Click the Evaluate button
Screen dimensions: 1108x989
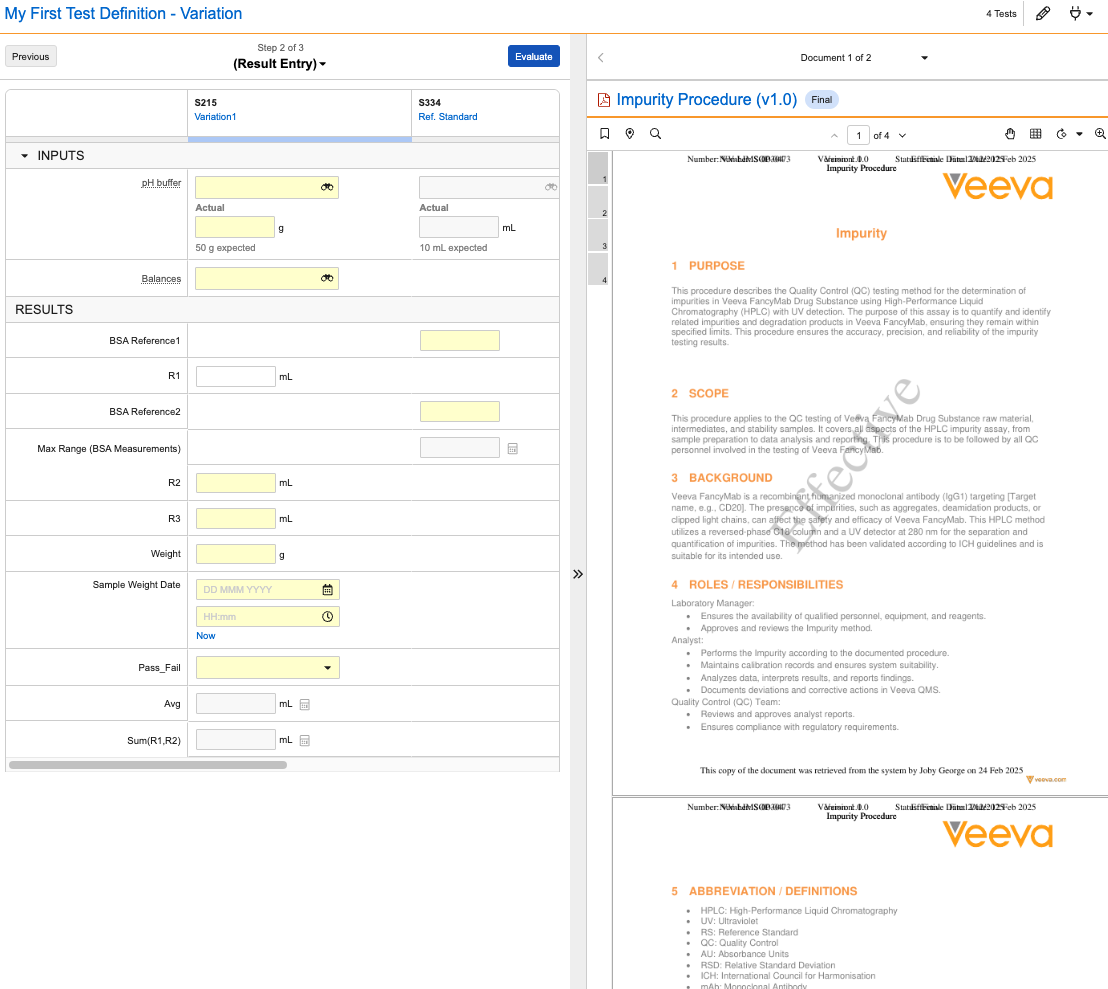click(534, 57)
